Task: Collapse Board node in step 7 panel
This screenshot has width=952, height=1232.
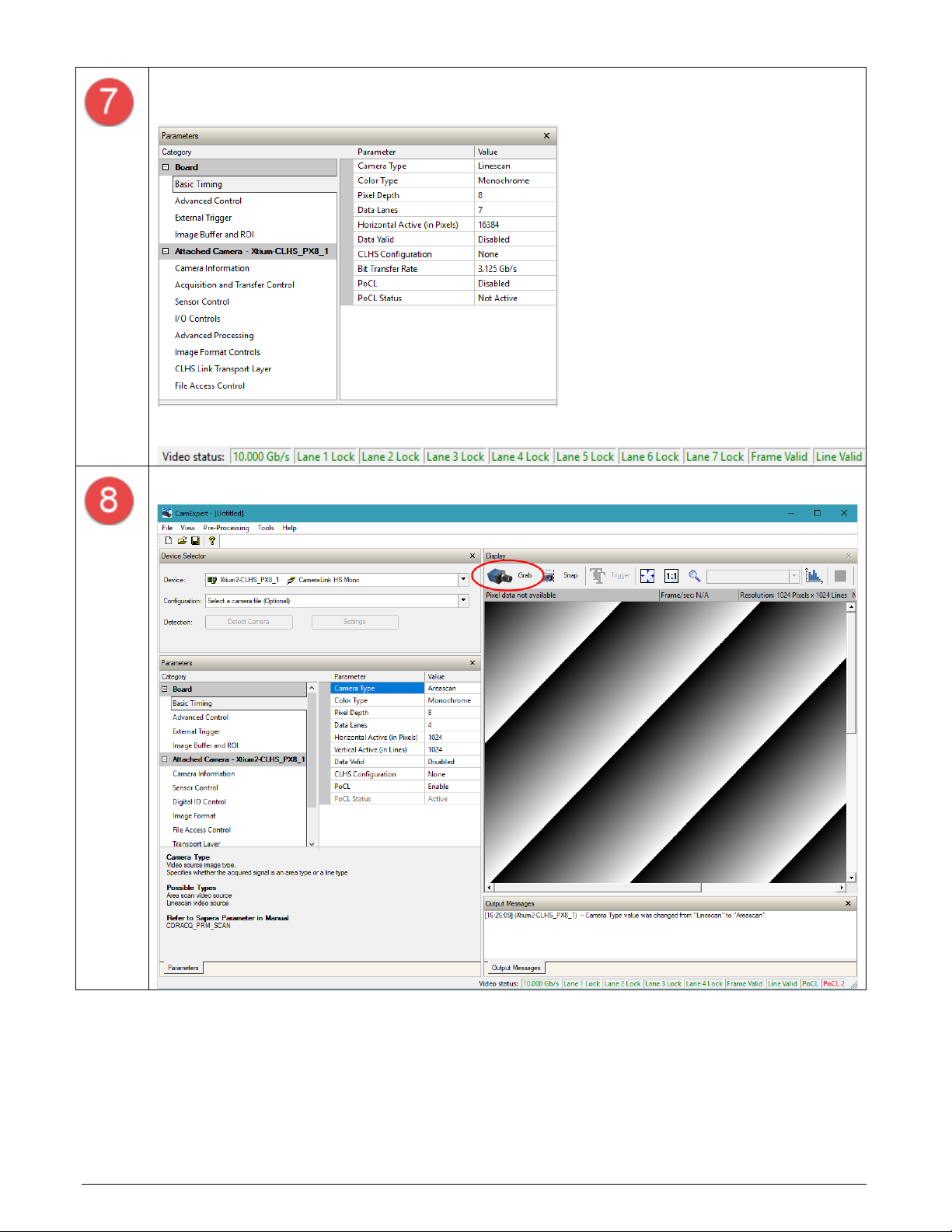Action: tap(166, 167)
